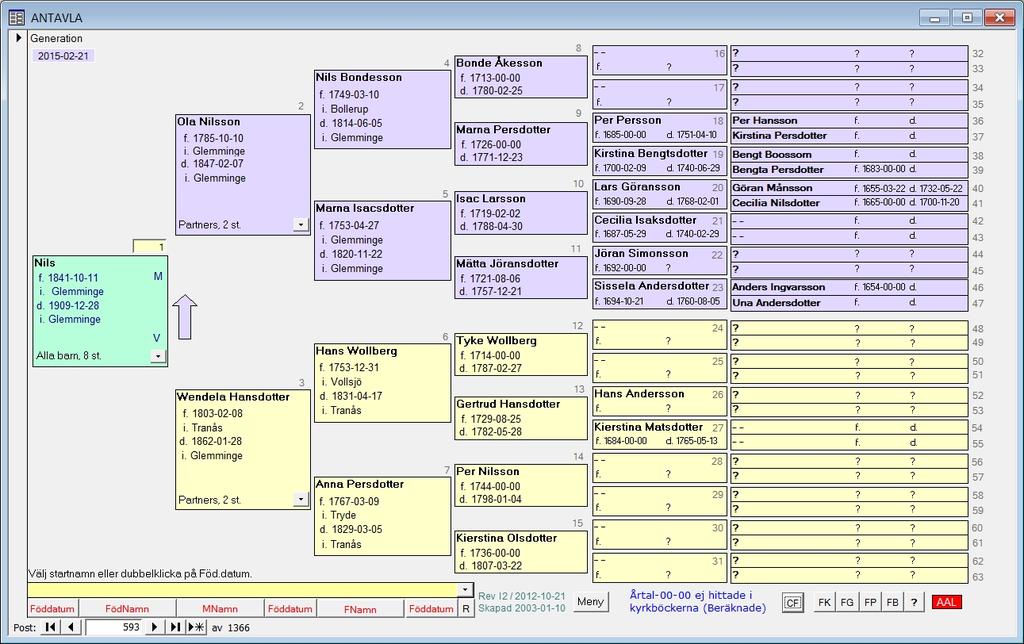The image size is (1024, 644).
Task: Click Kirstina Bengtsdotter's name
Action: point(650,153)
